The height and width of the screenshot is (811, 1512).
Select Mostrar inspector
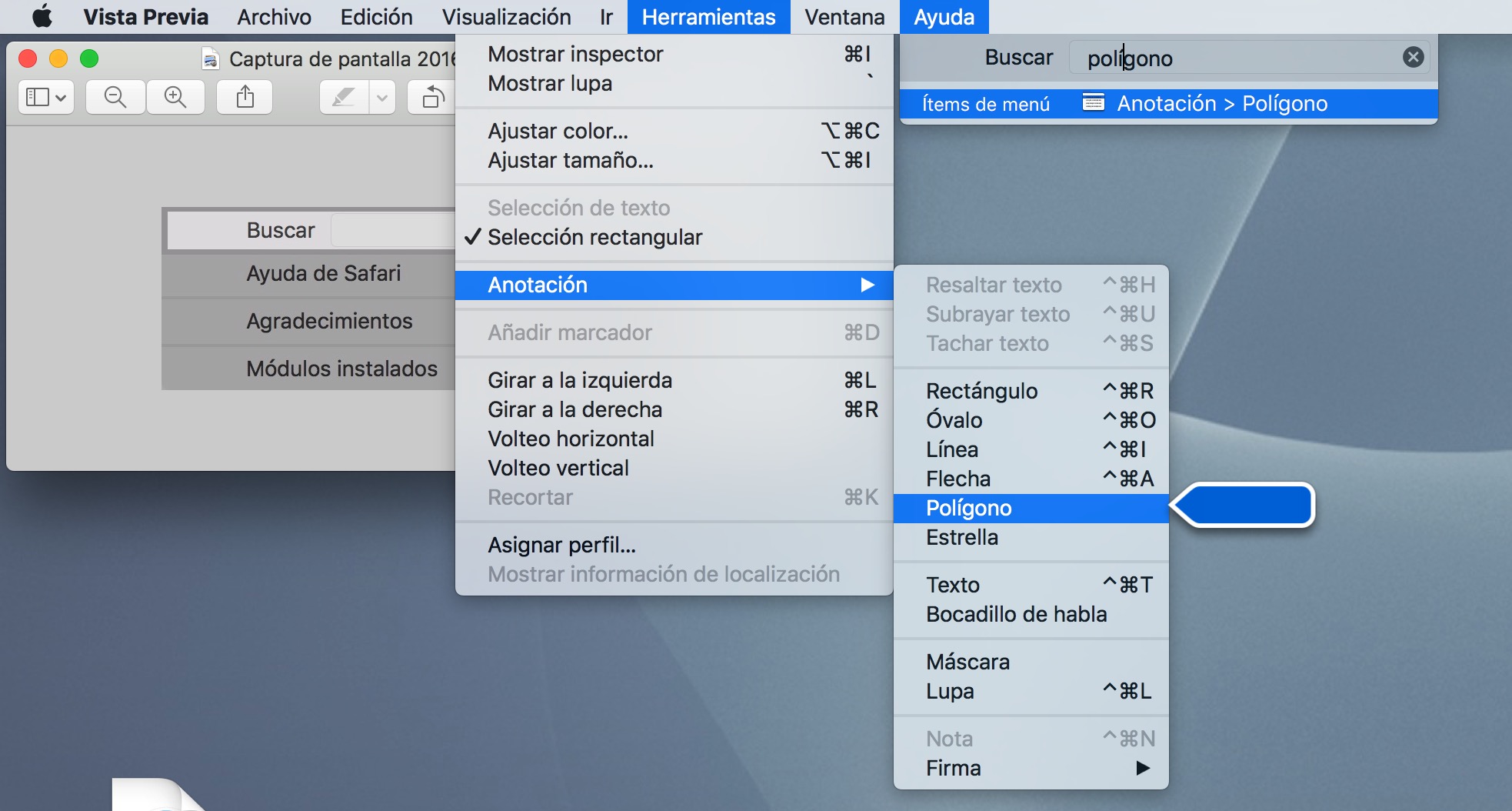pyautogui.click(x=674, y=54)
